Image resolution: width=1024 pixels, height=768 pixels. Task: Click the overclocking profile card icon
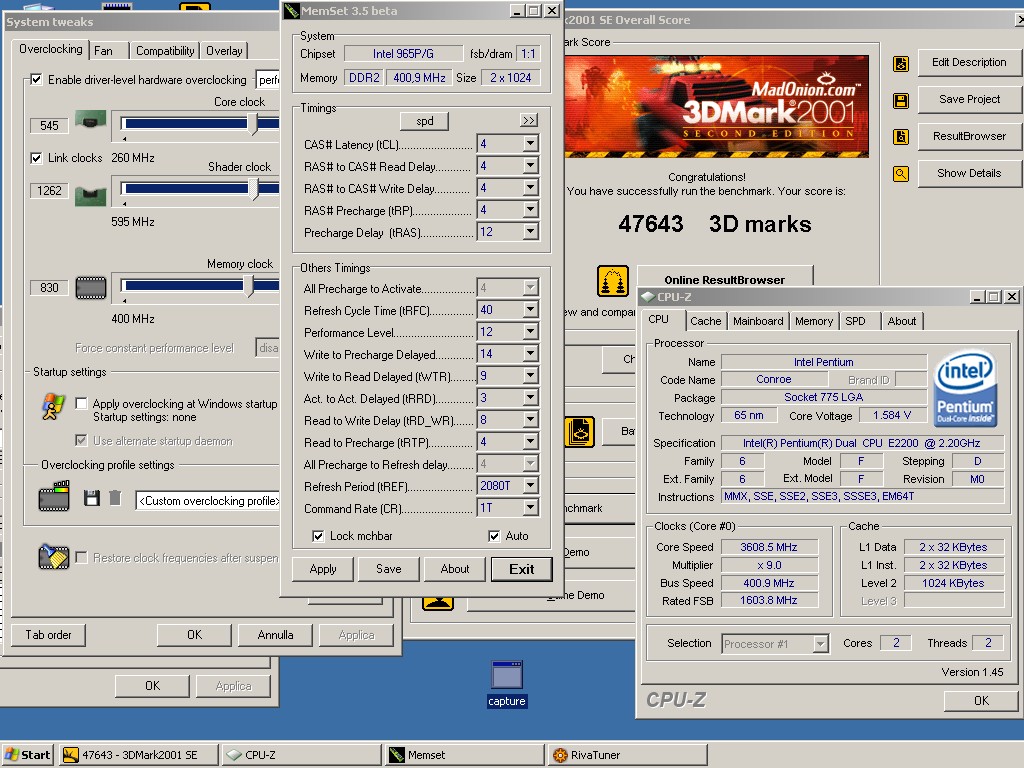tap(54, 496)
